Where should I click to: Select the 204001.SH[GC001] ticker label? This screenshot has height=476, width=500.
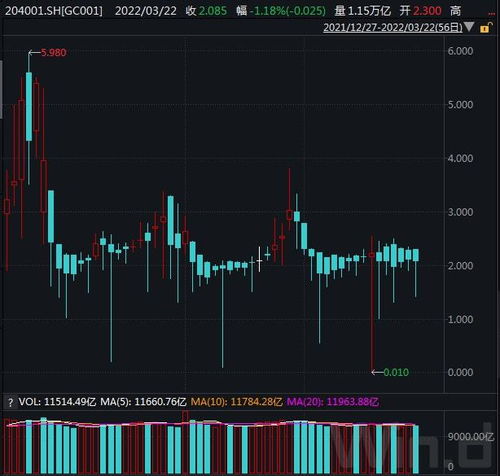tap(54, 11)
